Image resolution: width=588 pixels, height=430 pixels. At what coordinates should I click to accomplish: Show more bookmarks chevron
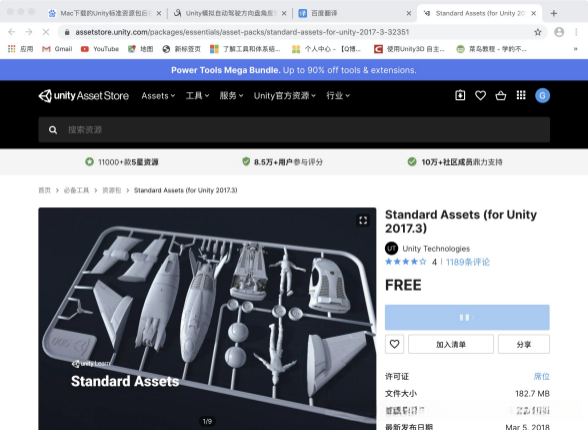pyautogui.click(x=575, y=49)
